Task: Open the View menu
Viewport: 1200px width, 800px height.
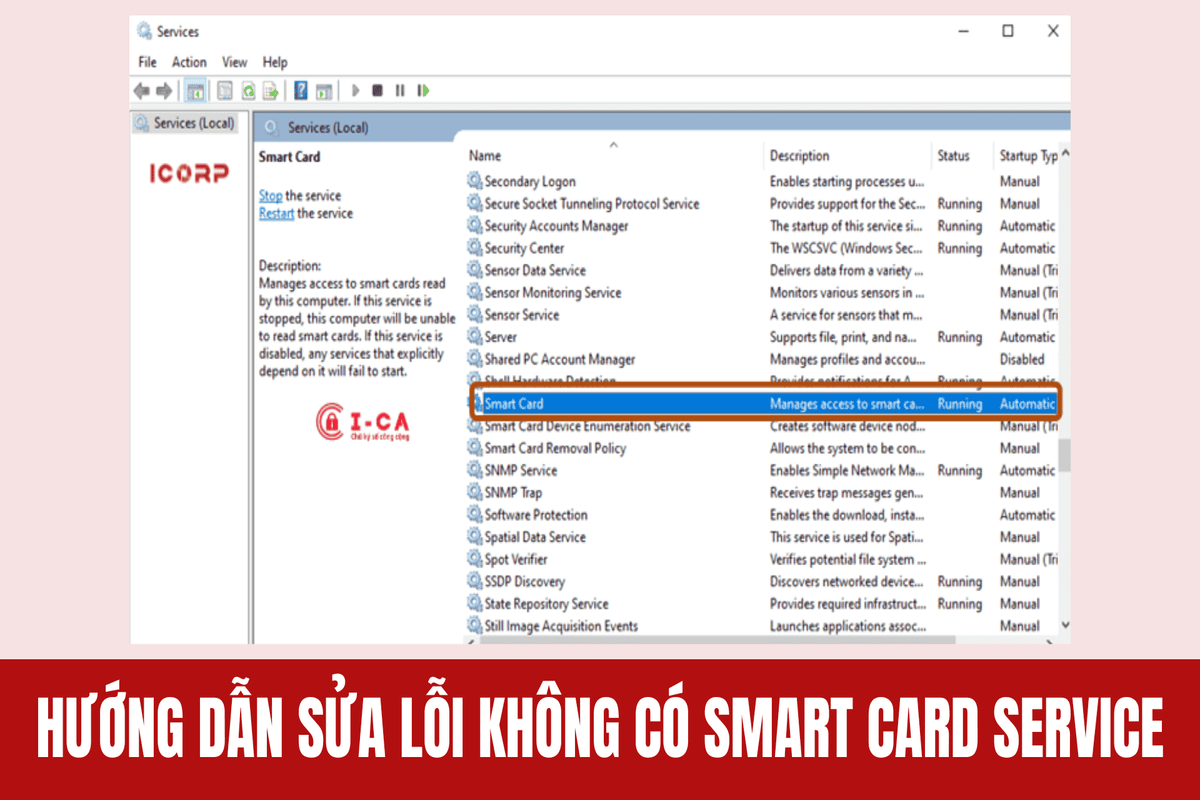Action: (x=234, y=61)
